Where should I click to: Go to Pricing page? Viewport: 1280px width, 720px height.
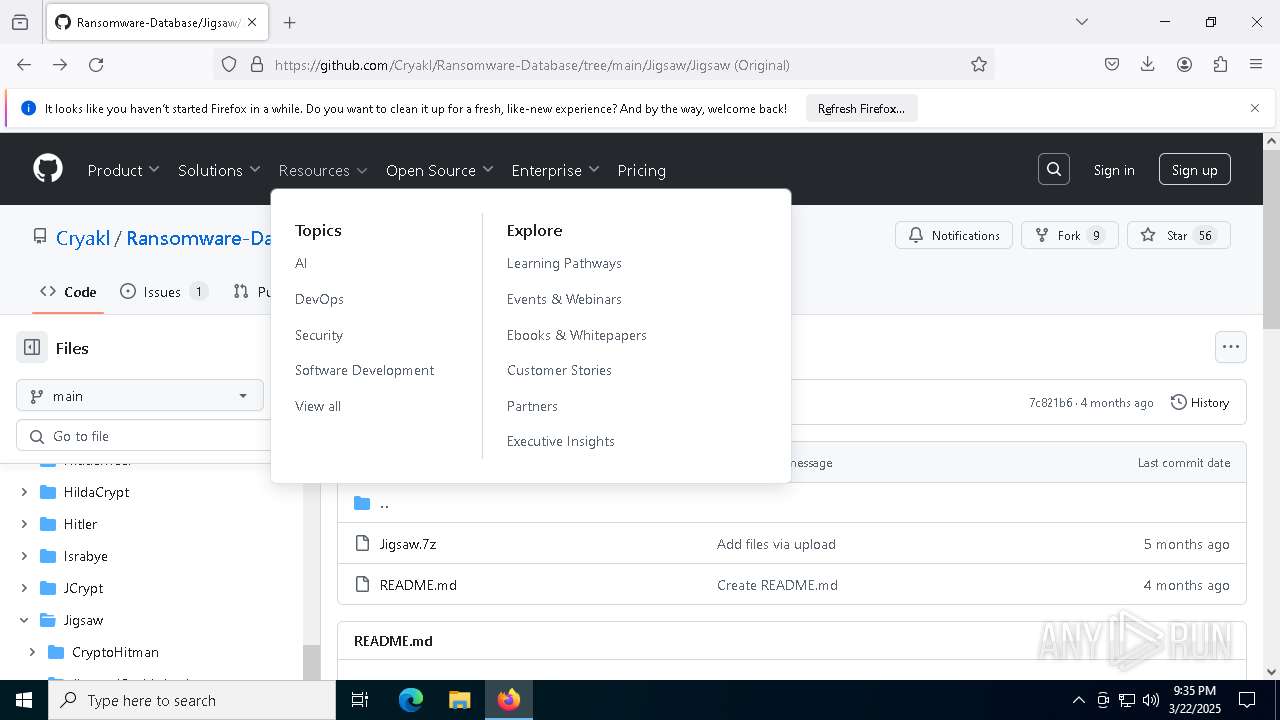pyautogui.click(x=642, y=170)
